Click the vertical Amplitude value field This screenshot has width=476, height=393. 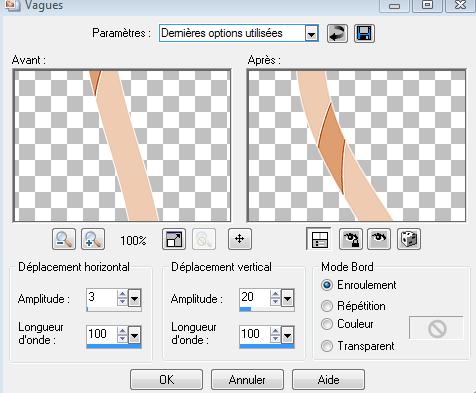coord(255,297)
